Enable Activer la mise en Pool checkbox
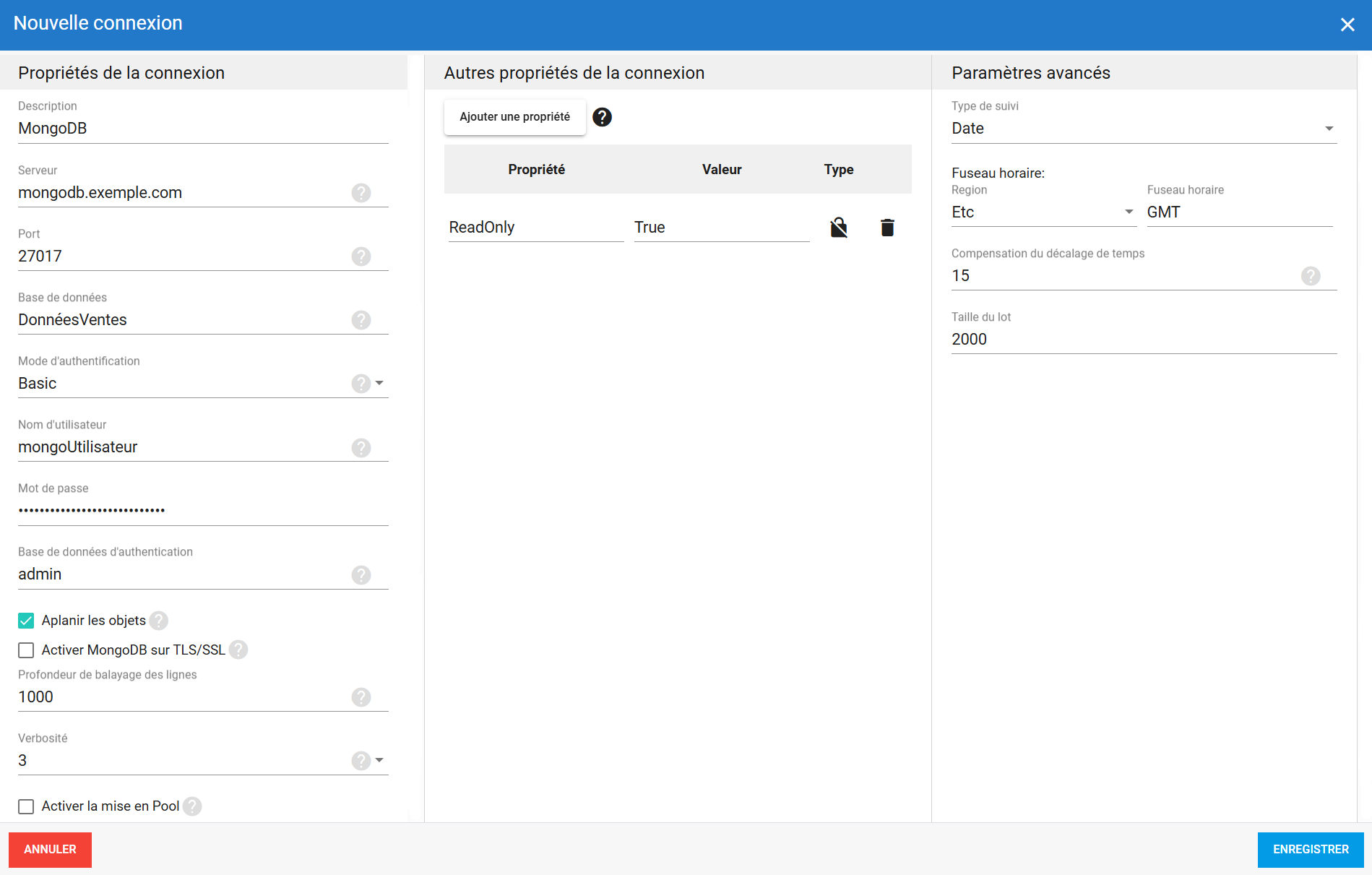The width and height of the screenshot is (1372, 875). click(26, 806)
